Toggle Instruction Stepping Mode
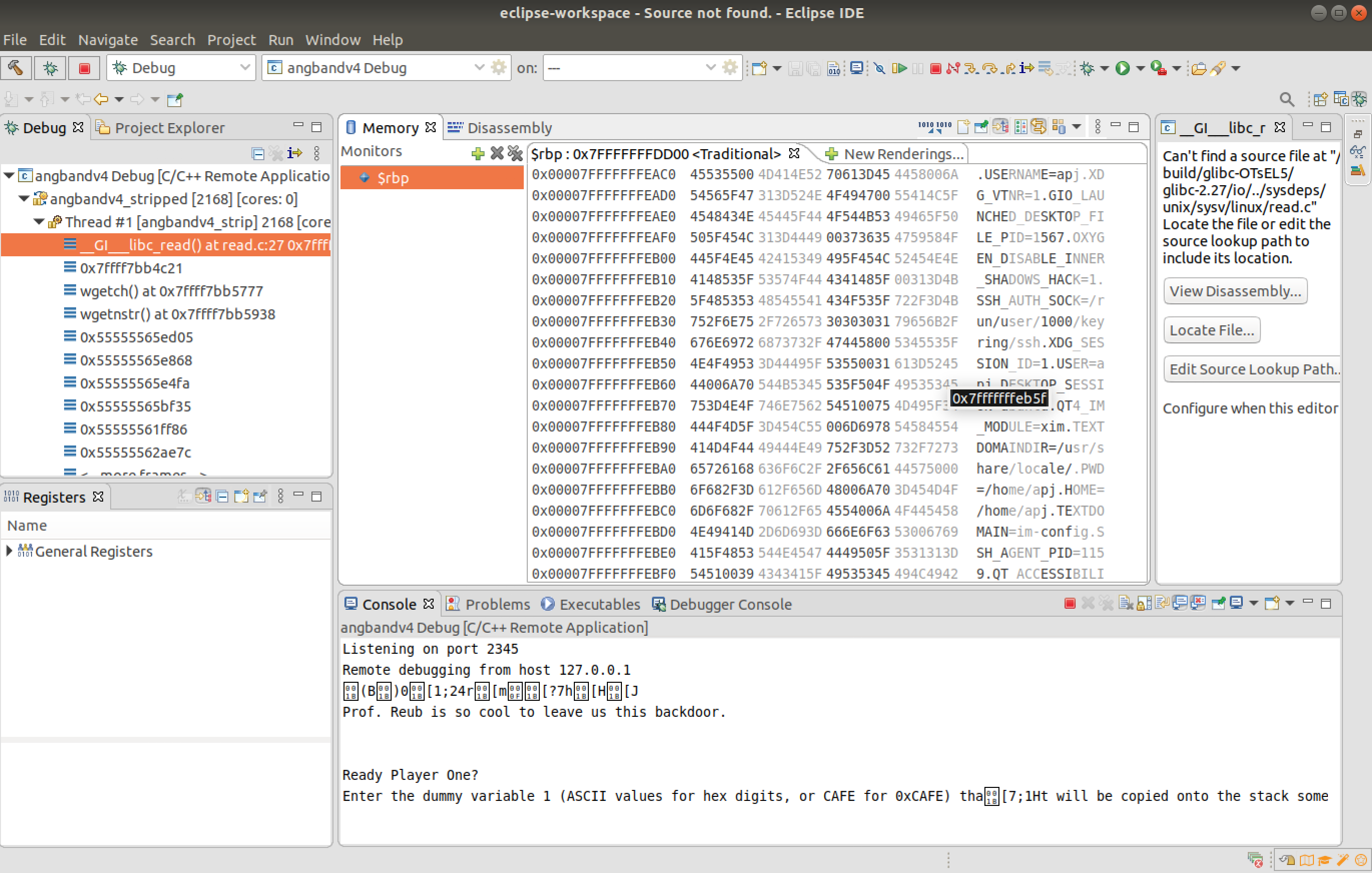 click(1026, 69)
